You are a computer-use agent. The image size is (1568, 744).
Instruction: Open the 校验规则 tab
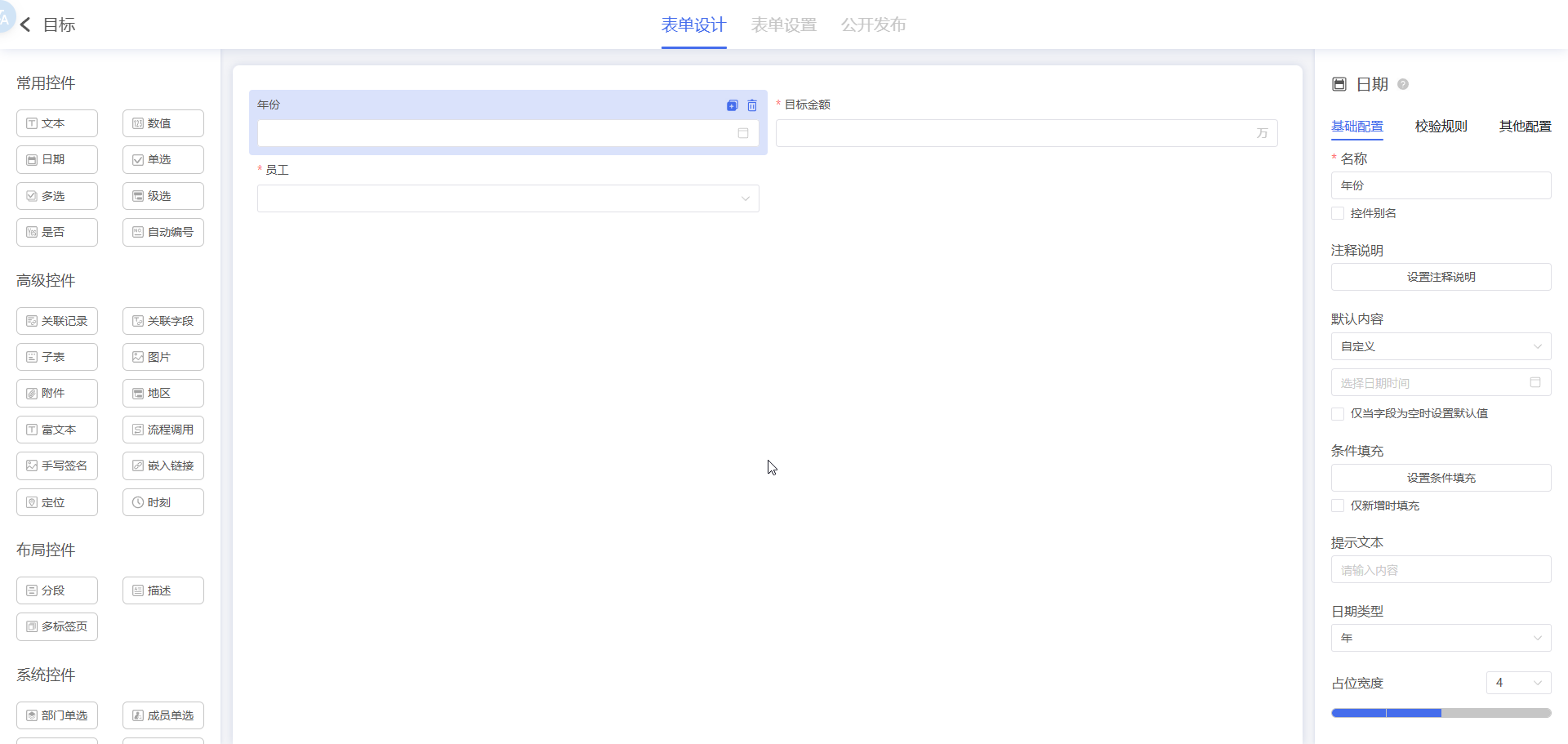click(1441, 127)
